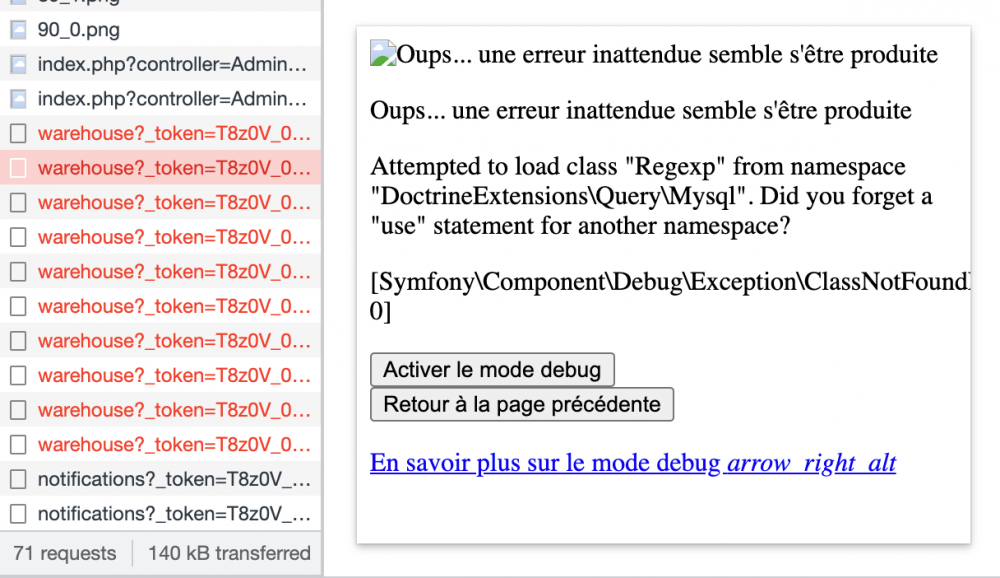Click the broken image icon above the error title
The image size is (1000, 578).
coord(382,50)
